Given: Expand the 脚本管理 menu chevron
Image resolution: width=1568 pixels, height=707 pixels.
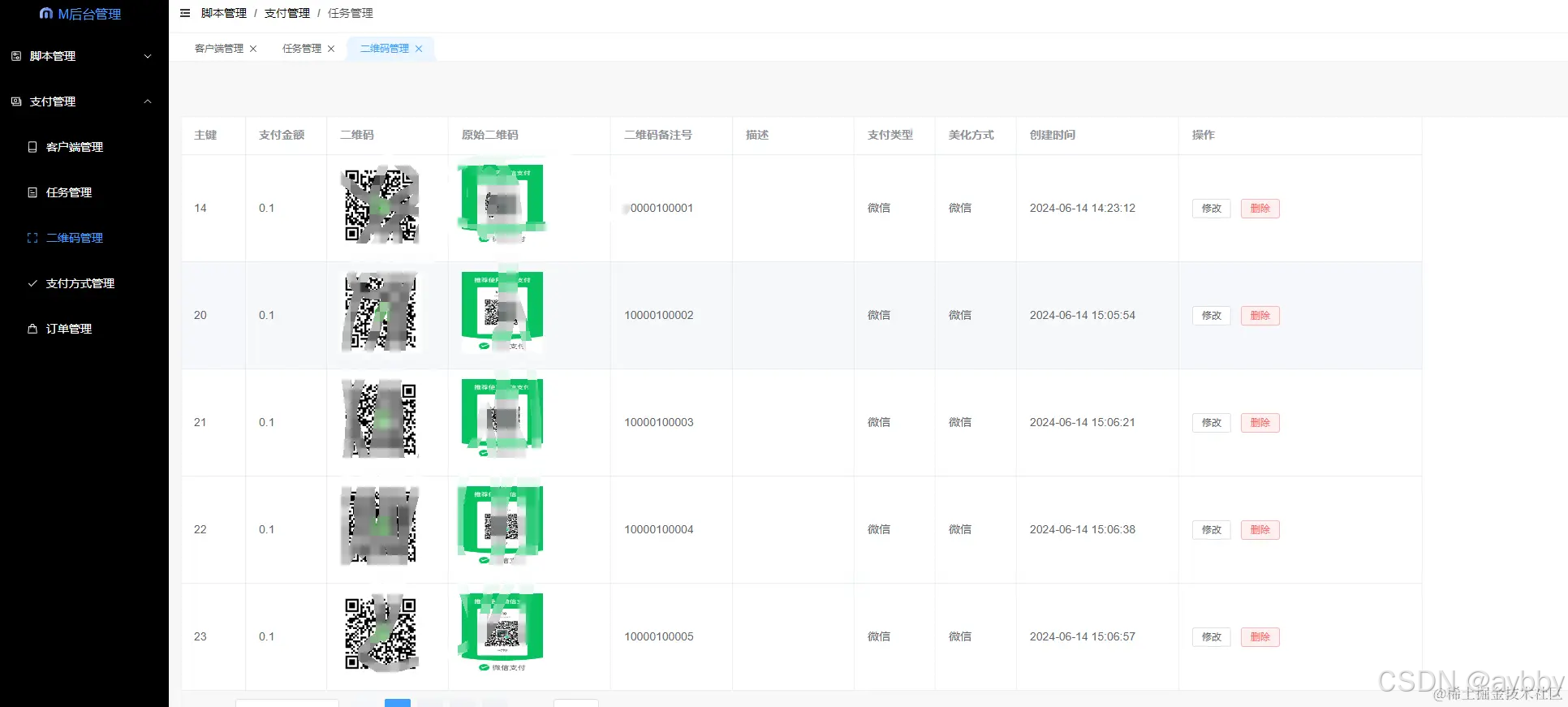Looking at the screenshot, I should (x=148, y=56).
